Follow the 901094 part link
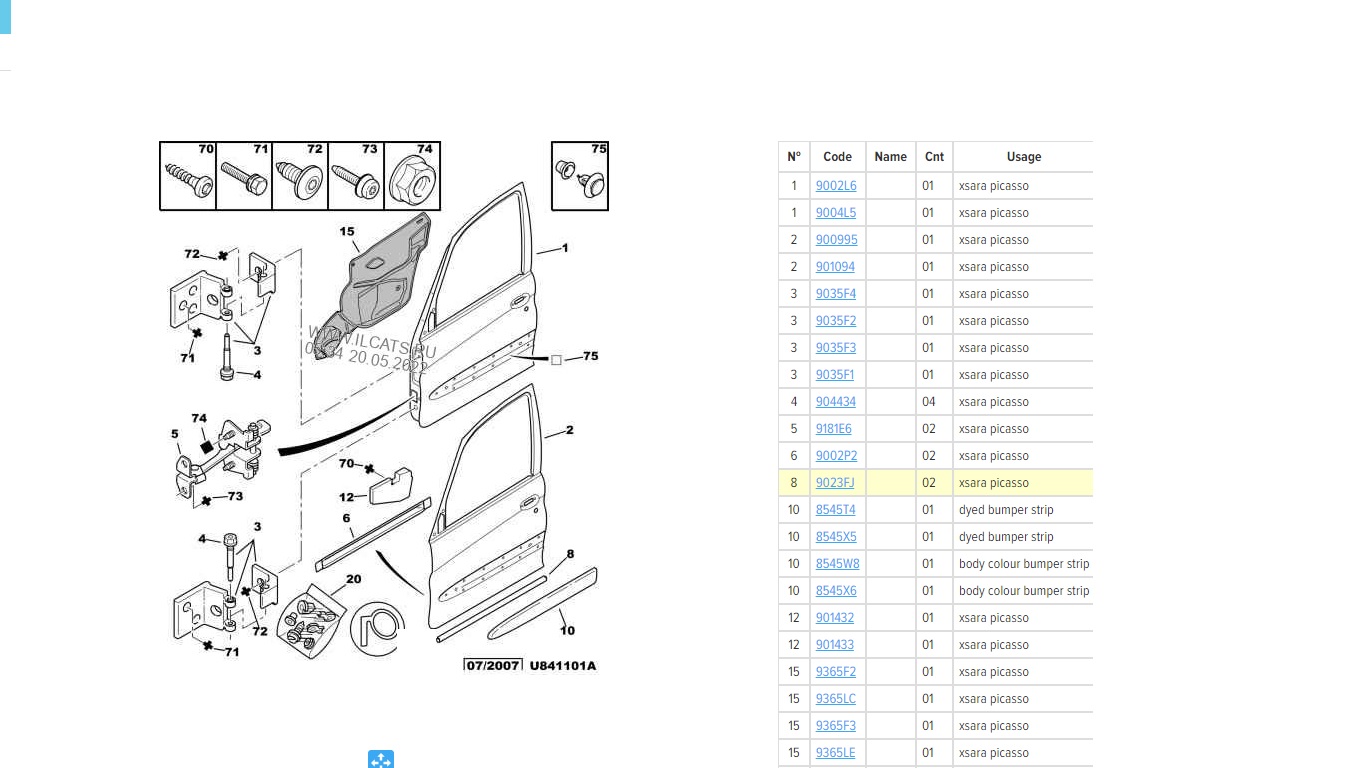 [x=835, y=267]
